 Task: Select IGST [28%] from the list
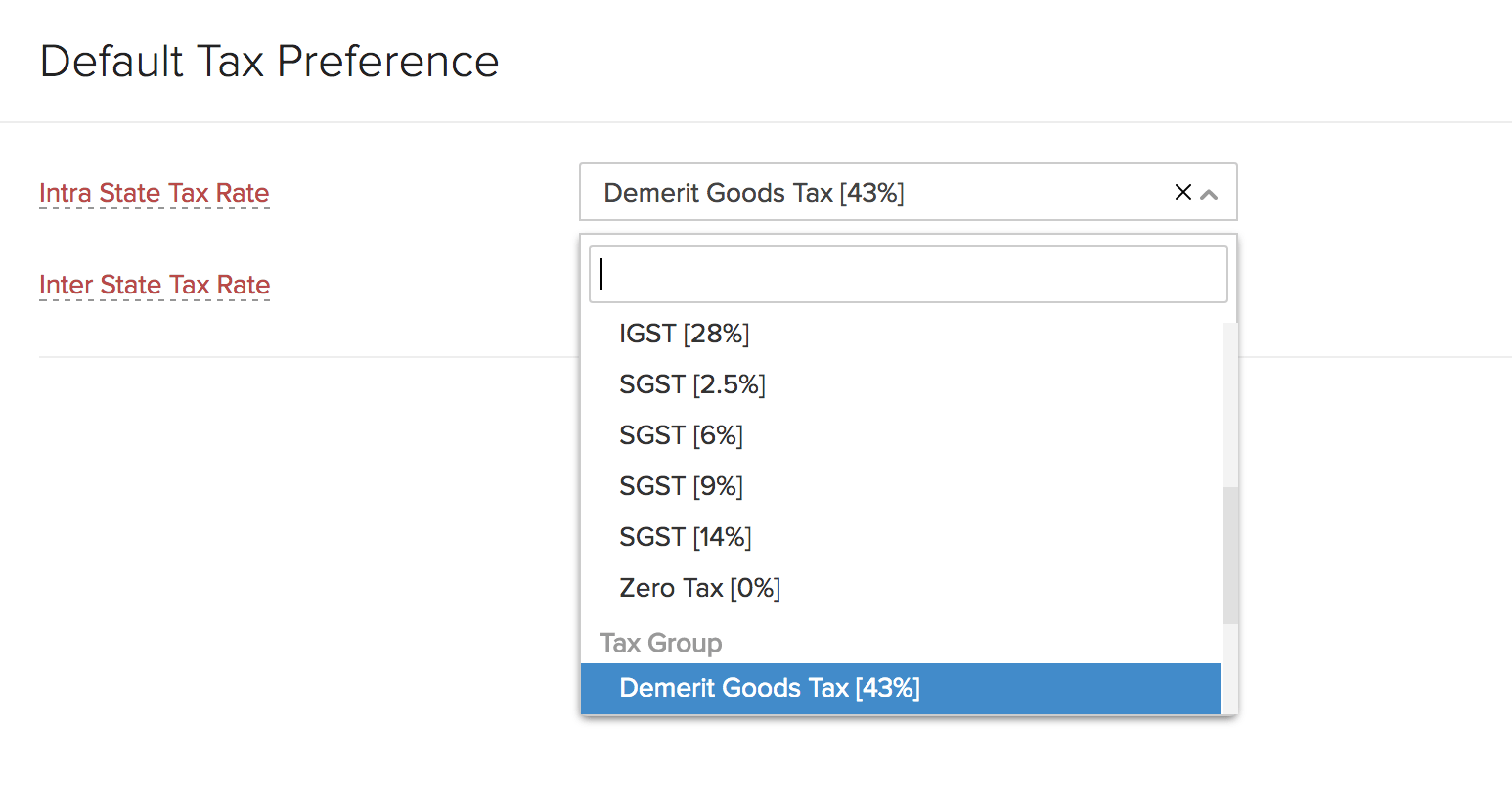coord(685,334)
